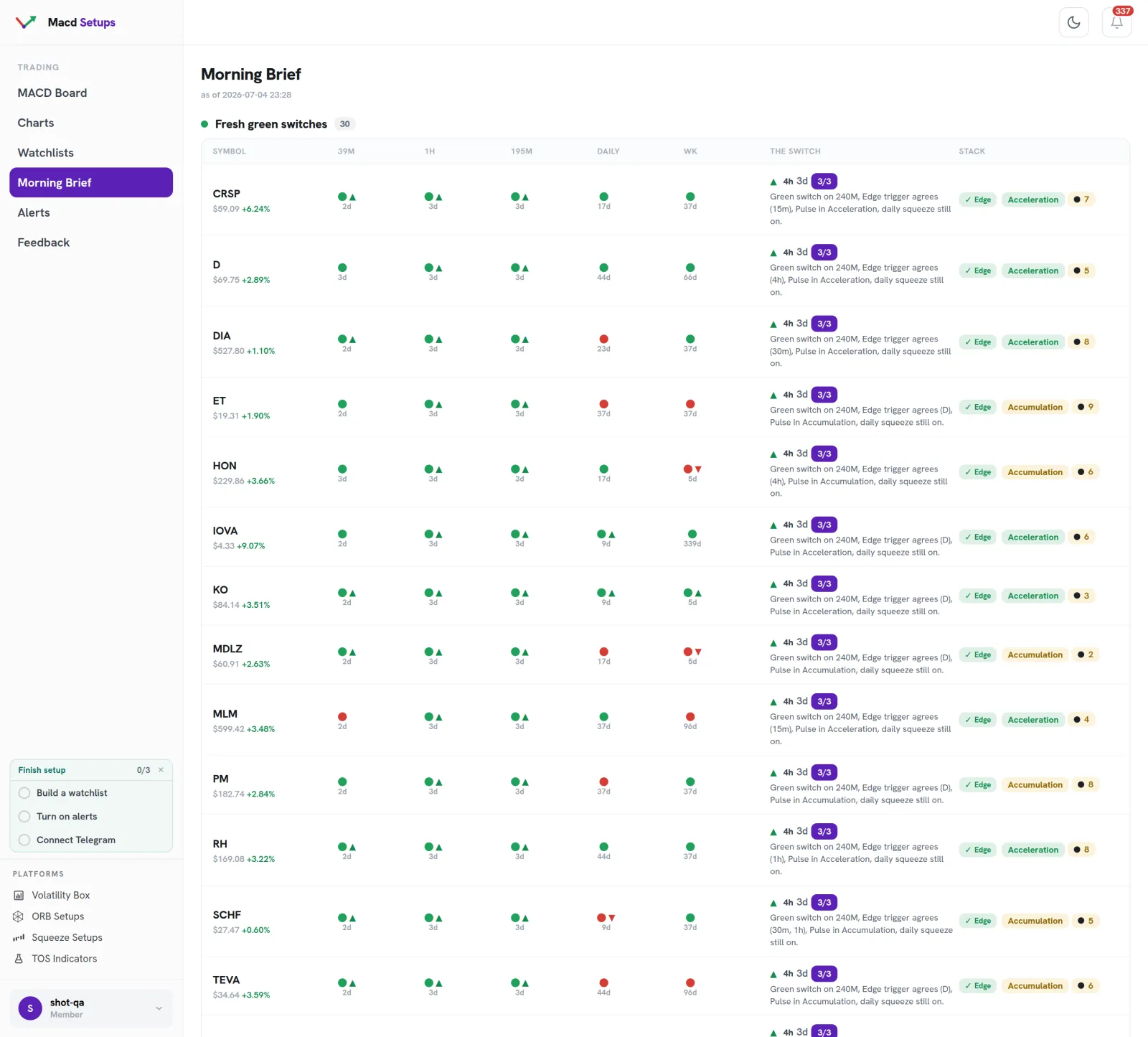Viewport: 1148px width, 1037px height.
Task: Go to Charts page
Action: tap(36, 123)
